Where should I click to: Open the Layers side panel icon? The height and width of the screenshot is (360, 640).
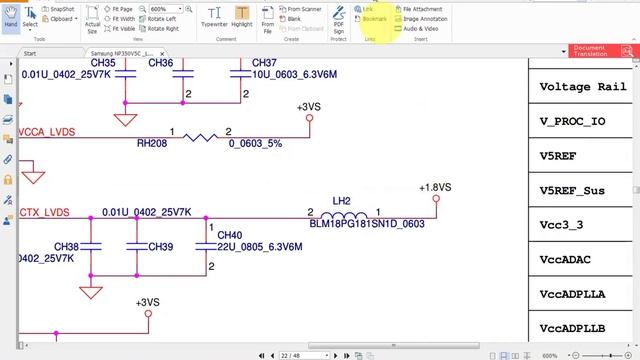pos(8,119)
